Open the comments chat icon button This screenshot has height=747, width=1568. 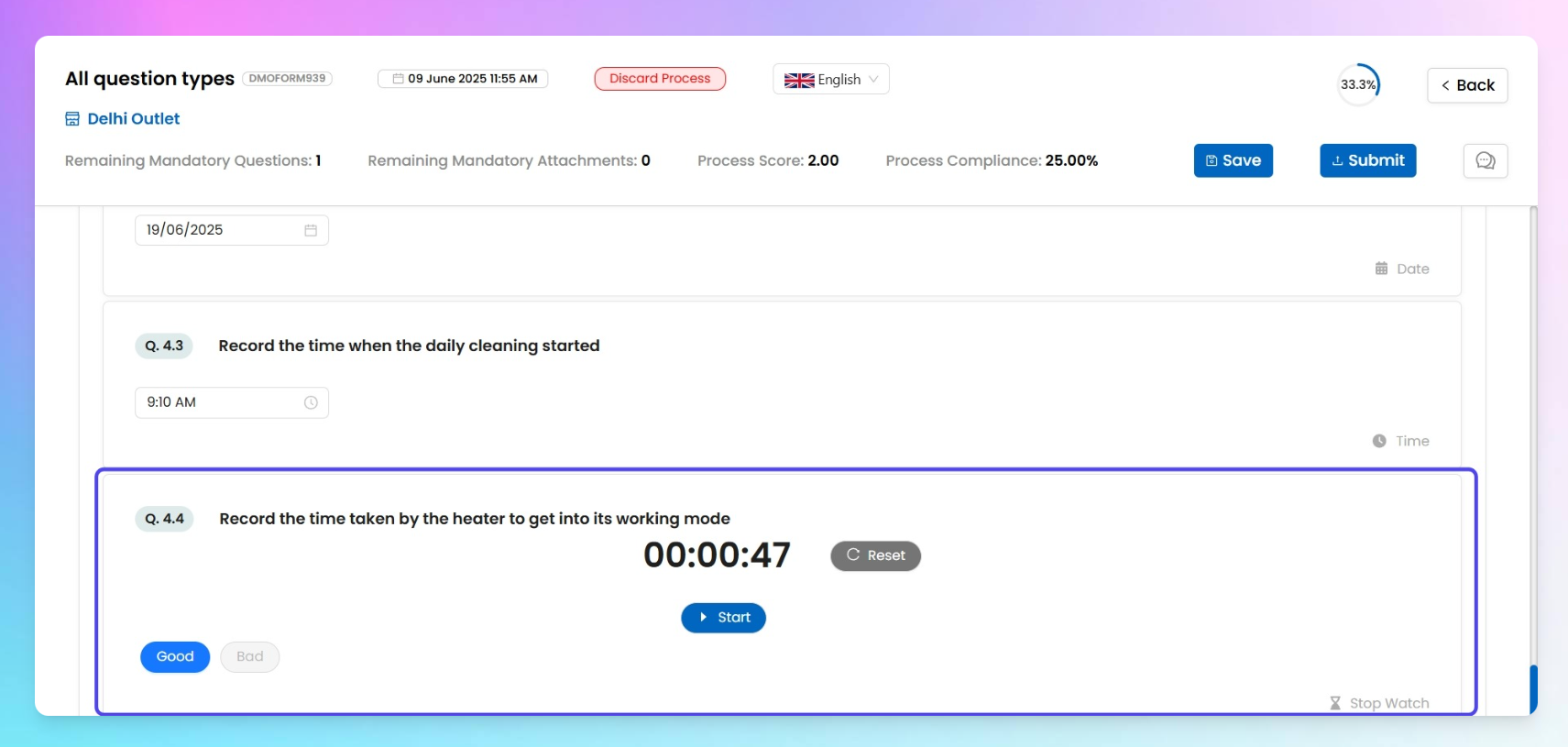(x=1485, y=160)
